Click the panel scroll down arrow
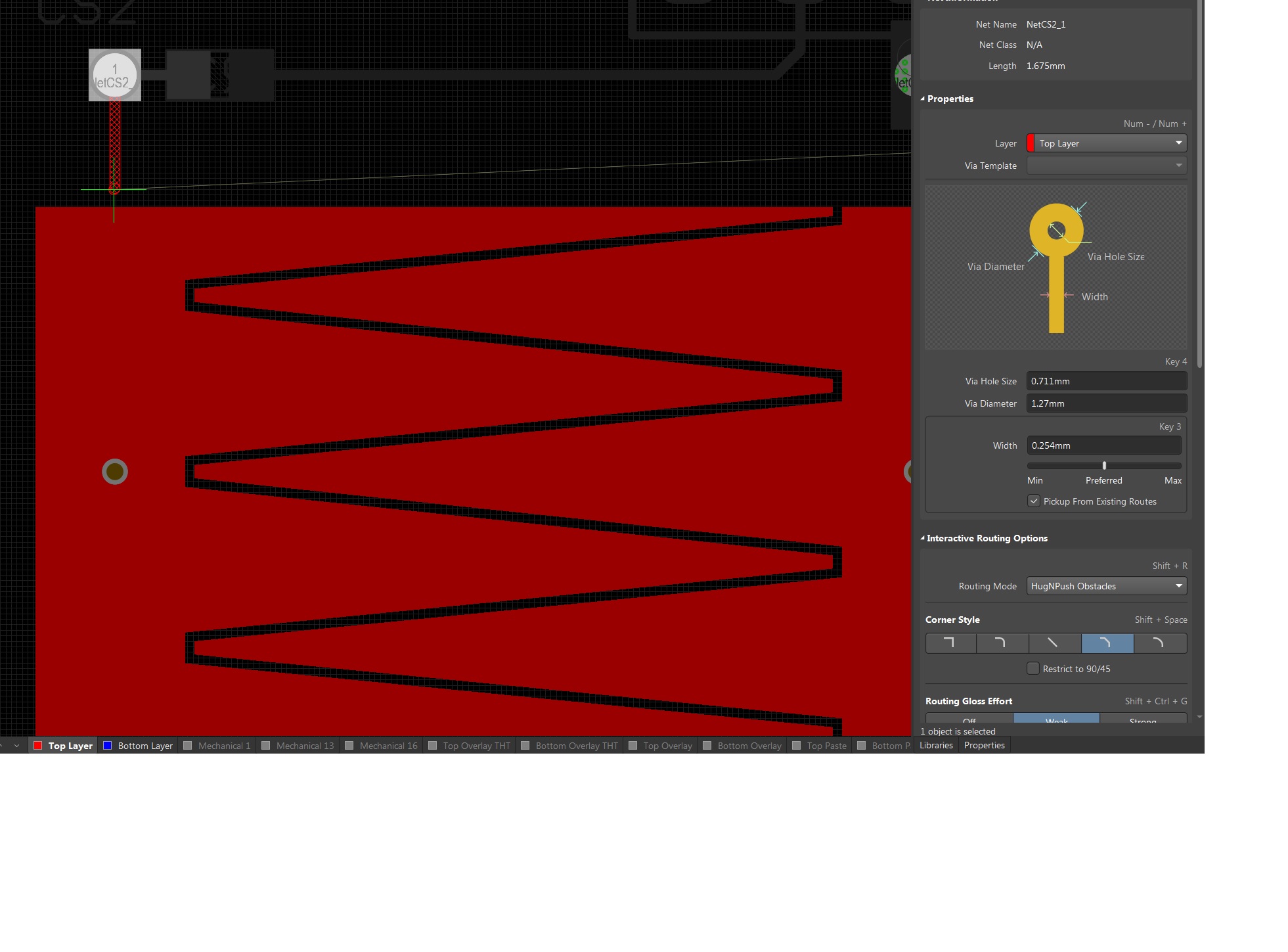The height and width of the screenshot is (952, 1288). pos(1200,717)
